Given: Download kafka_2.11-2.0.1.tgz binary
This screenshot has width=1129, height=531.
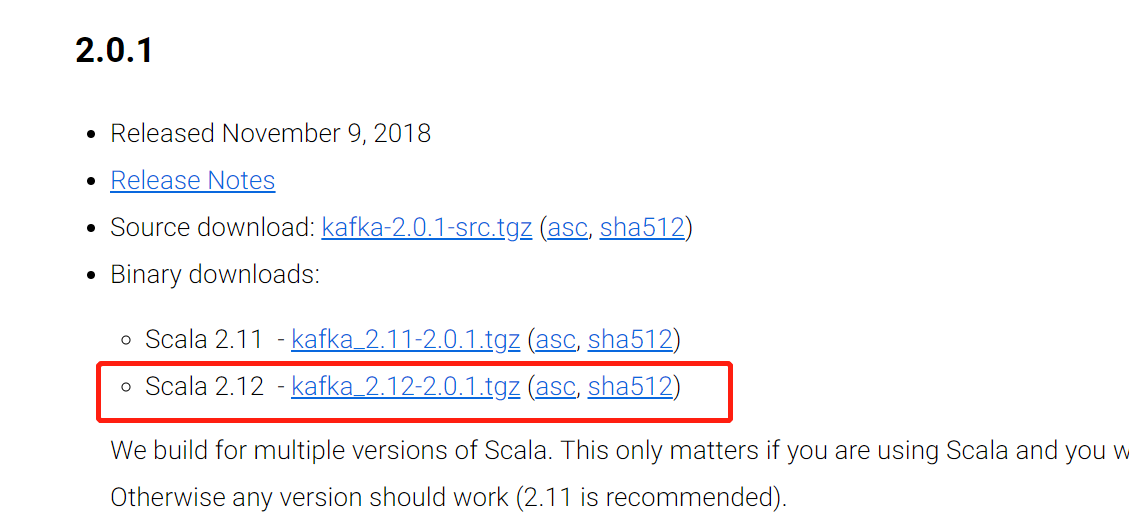Looking at the screenshot, I should coord(405,339).
